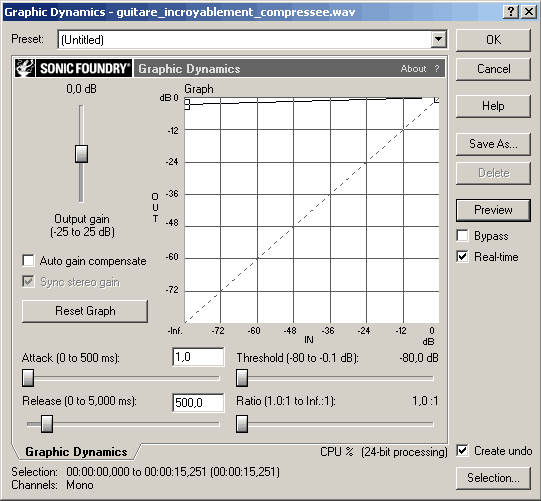Click the Attack slider handle

click(x=28, y=378)
